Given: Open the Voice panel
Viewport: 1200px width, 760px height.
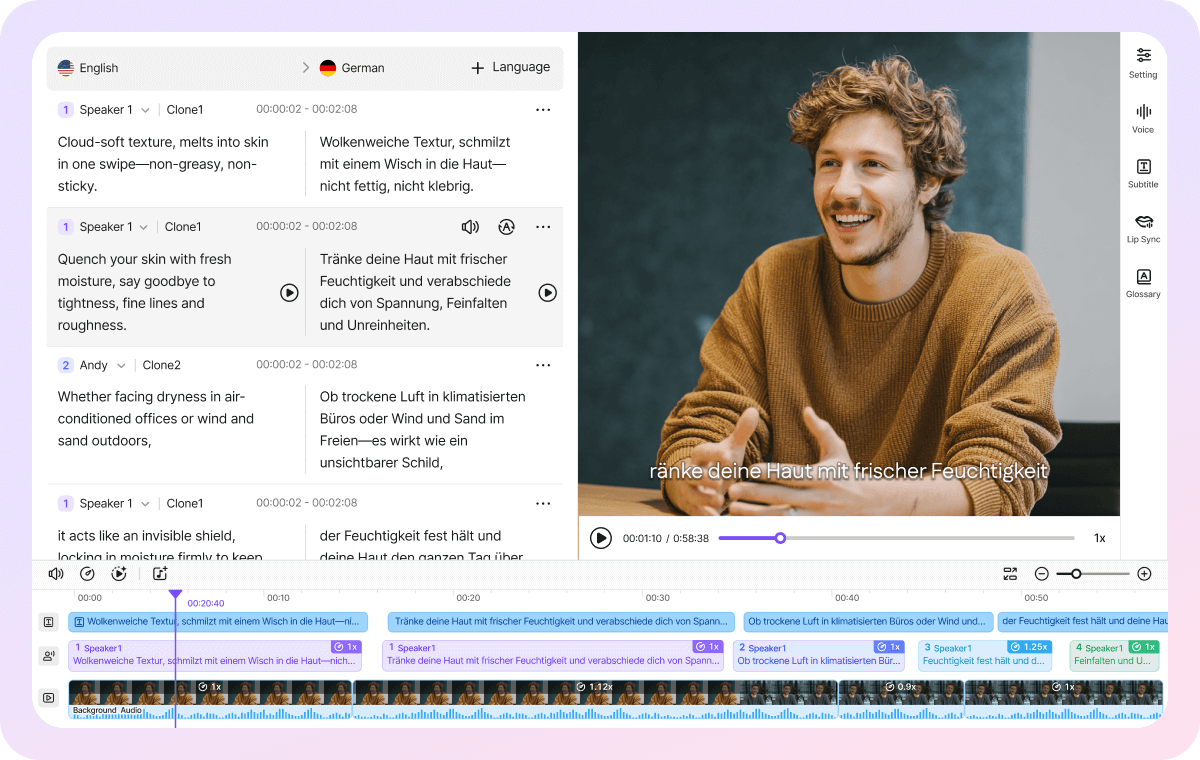Looking at the screenshot, I should coord(1142,118).
